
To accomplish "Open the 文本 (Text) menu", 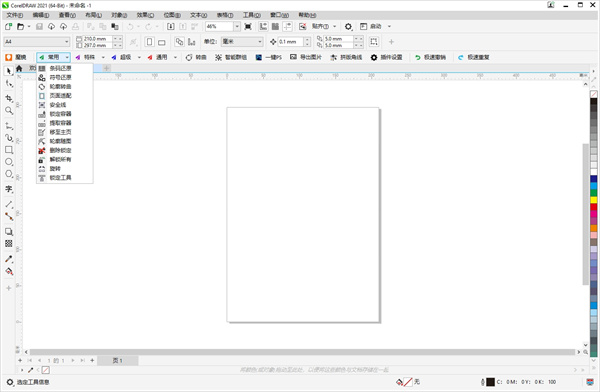I will coord(198,15).
